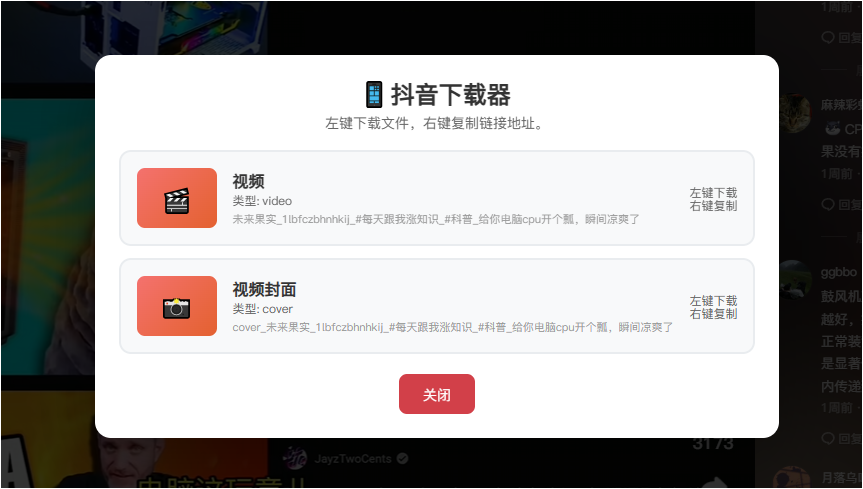The width and height of the screenshot is (863, 489).
Task: Click the JayzTwoCents channel avatar in the background
Action: coord(294,458)
